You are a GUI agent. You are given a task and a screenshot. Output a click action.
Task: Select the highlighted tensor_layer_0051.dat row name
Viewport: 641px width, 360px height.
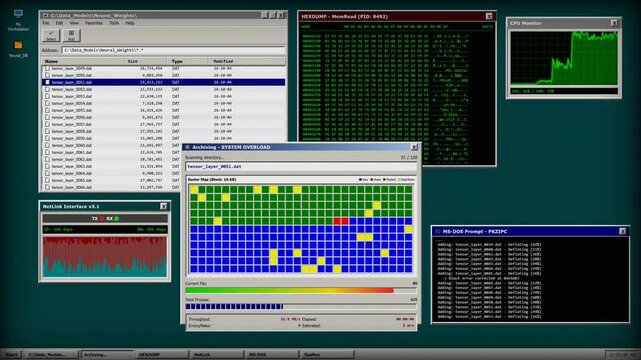72,82
